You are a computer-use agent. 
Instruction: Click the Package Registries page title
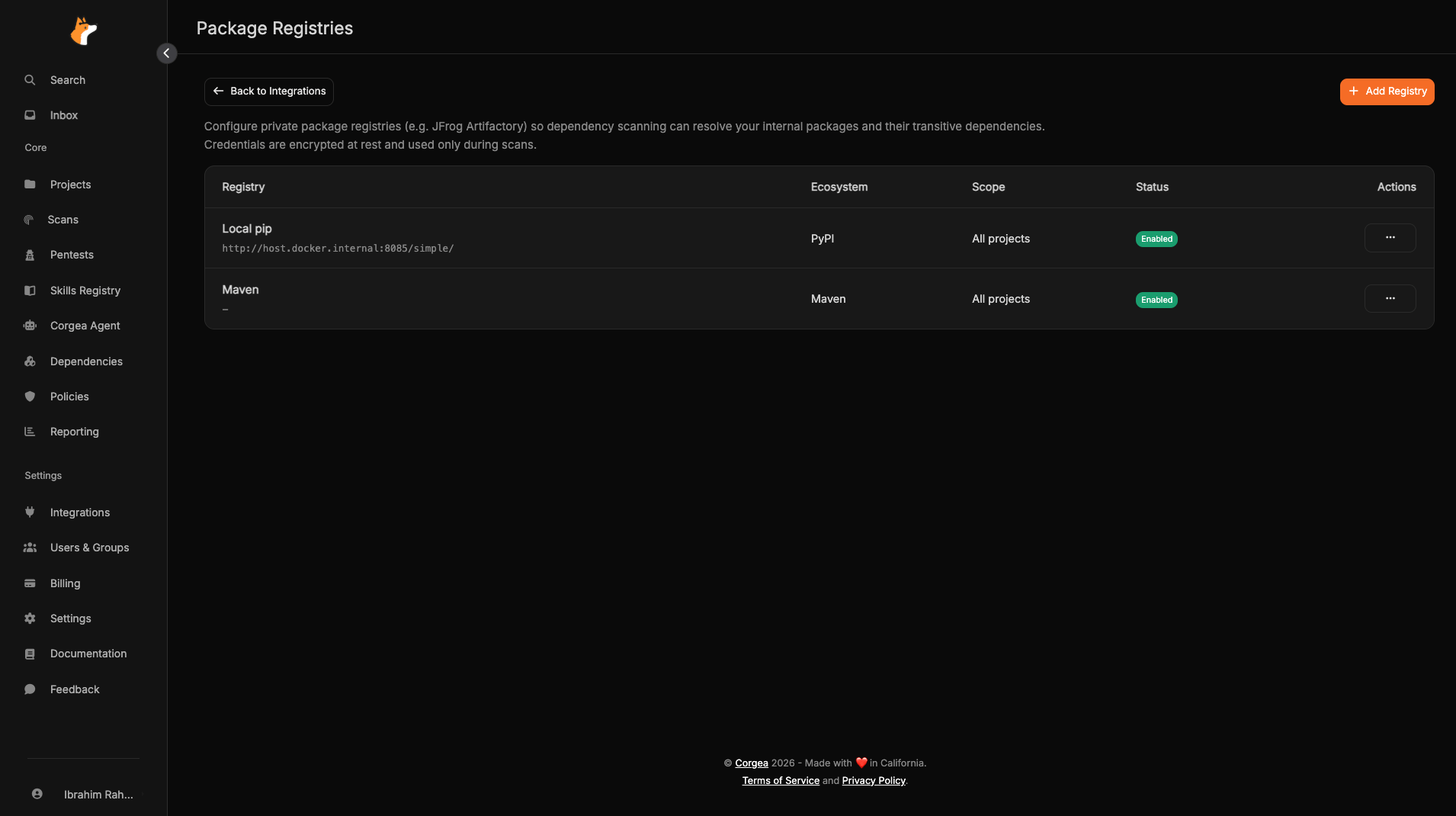[x=274, y=28]
